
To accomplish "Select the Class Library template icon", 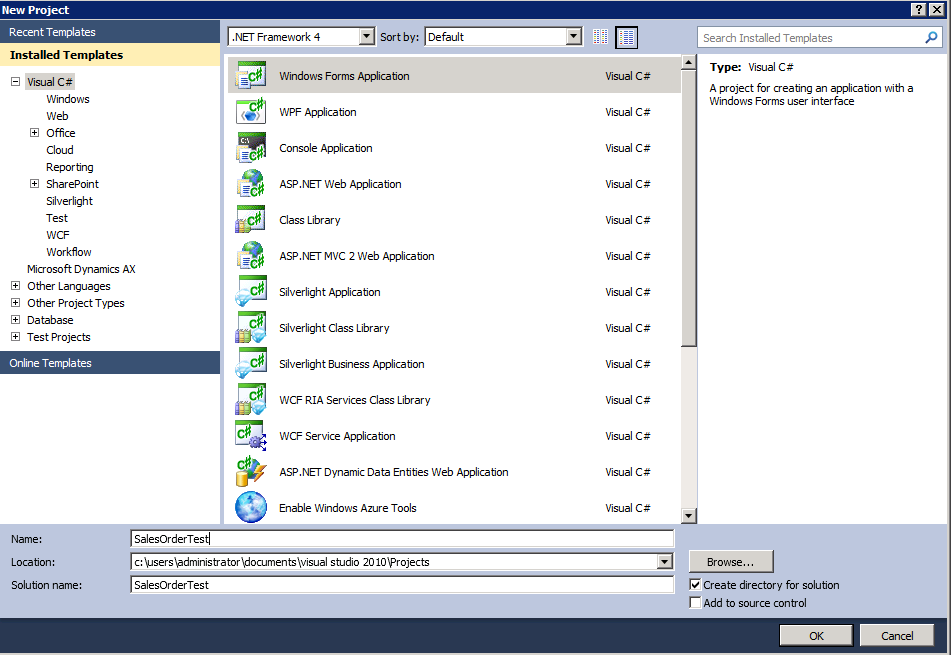I will pos(250,220).
